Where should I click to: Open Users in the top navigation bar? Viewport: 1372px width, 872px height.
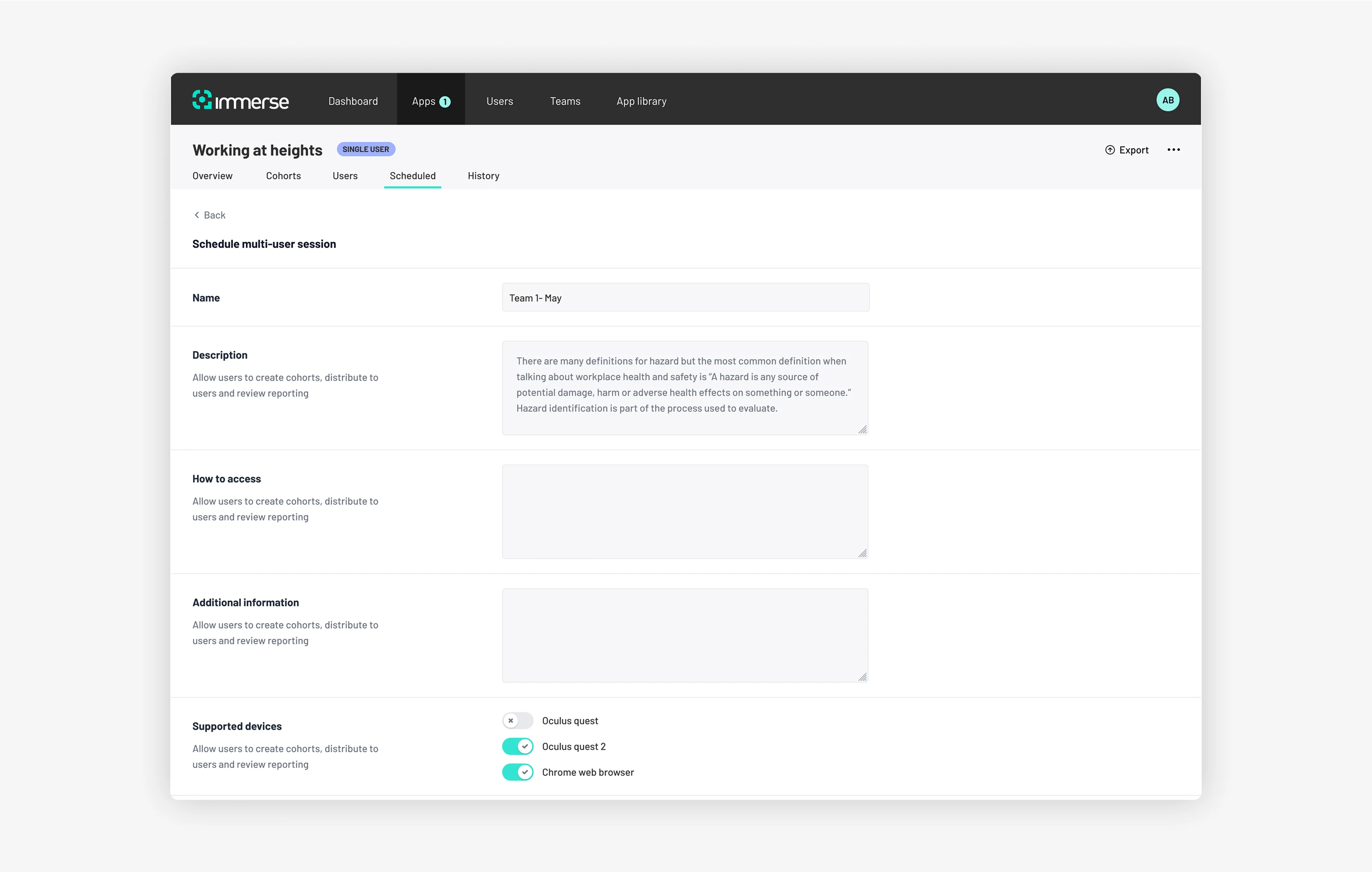(500, 101)
